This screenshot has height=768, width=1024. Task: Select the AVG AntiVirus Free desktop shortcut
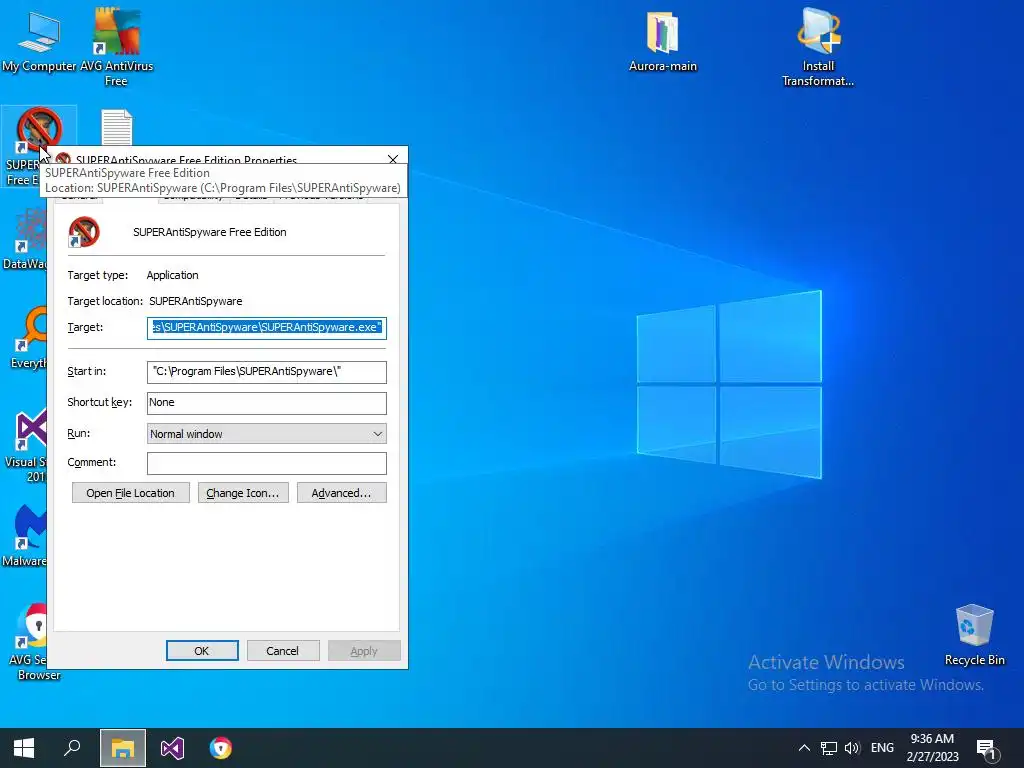point(116,46)
